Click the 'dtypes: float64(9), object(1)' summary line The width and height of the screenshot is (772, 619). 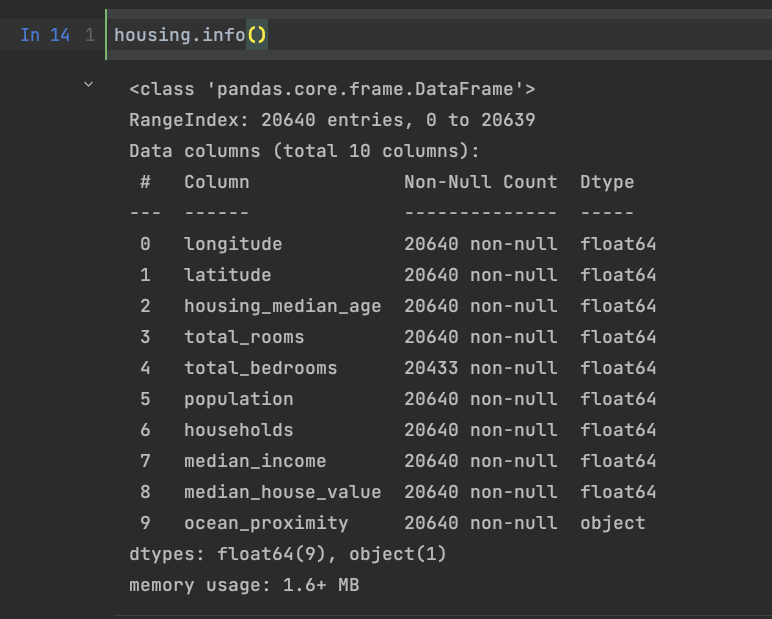[x=288, y=554]
